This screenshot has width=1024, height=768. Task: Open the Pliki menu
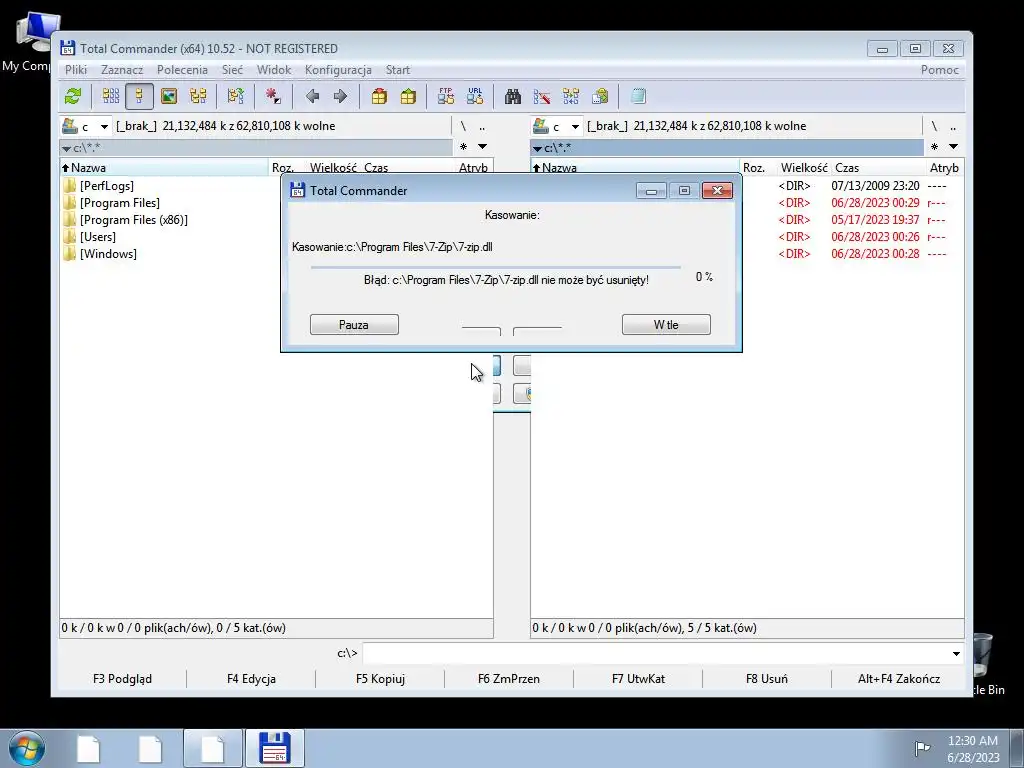pyautogui.click(x=76, y=70)
